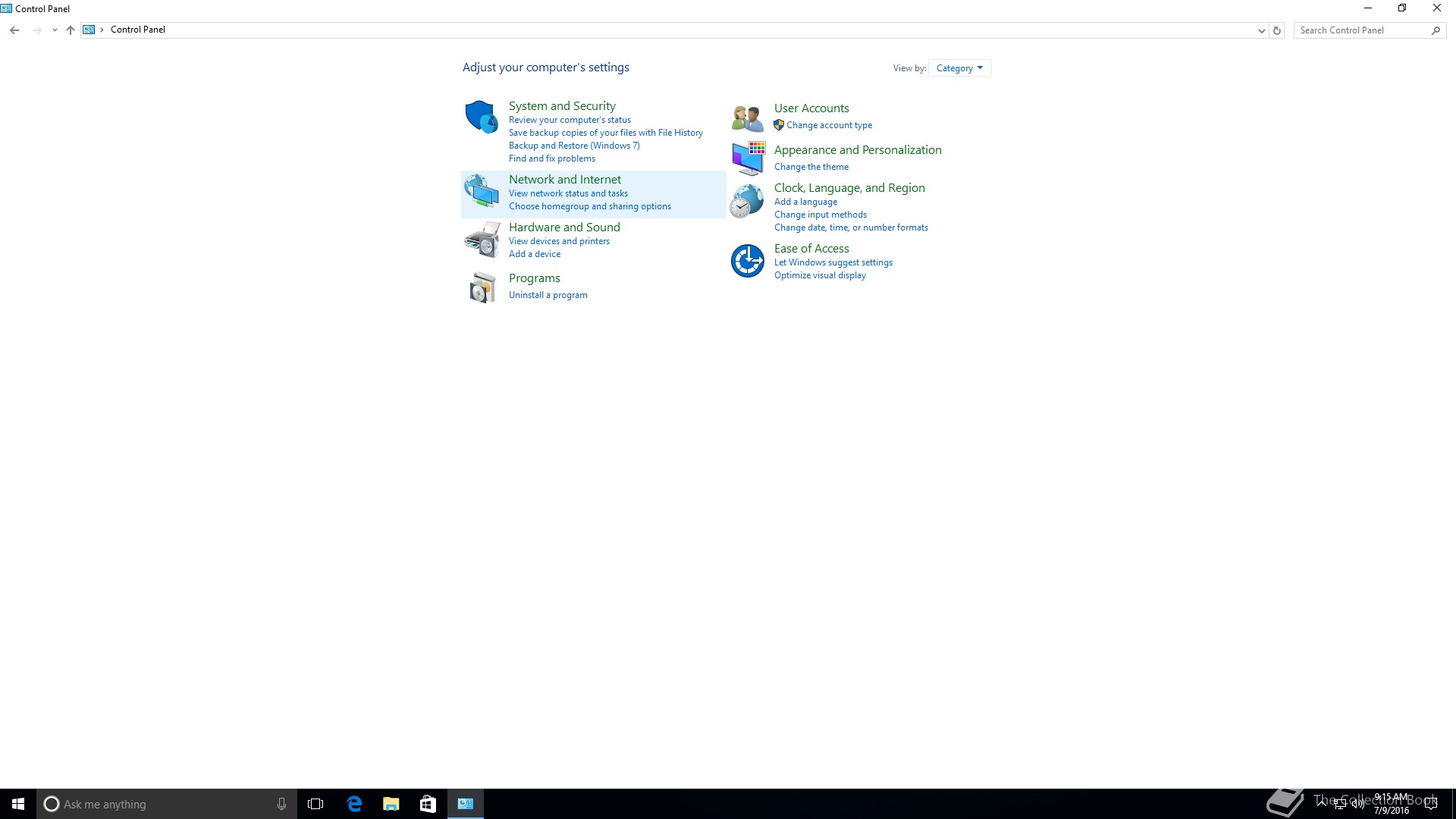Open Clock, Language, and Region globe icon

point(747,201)
